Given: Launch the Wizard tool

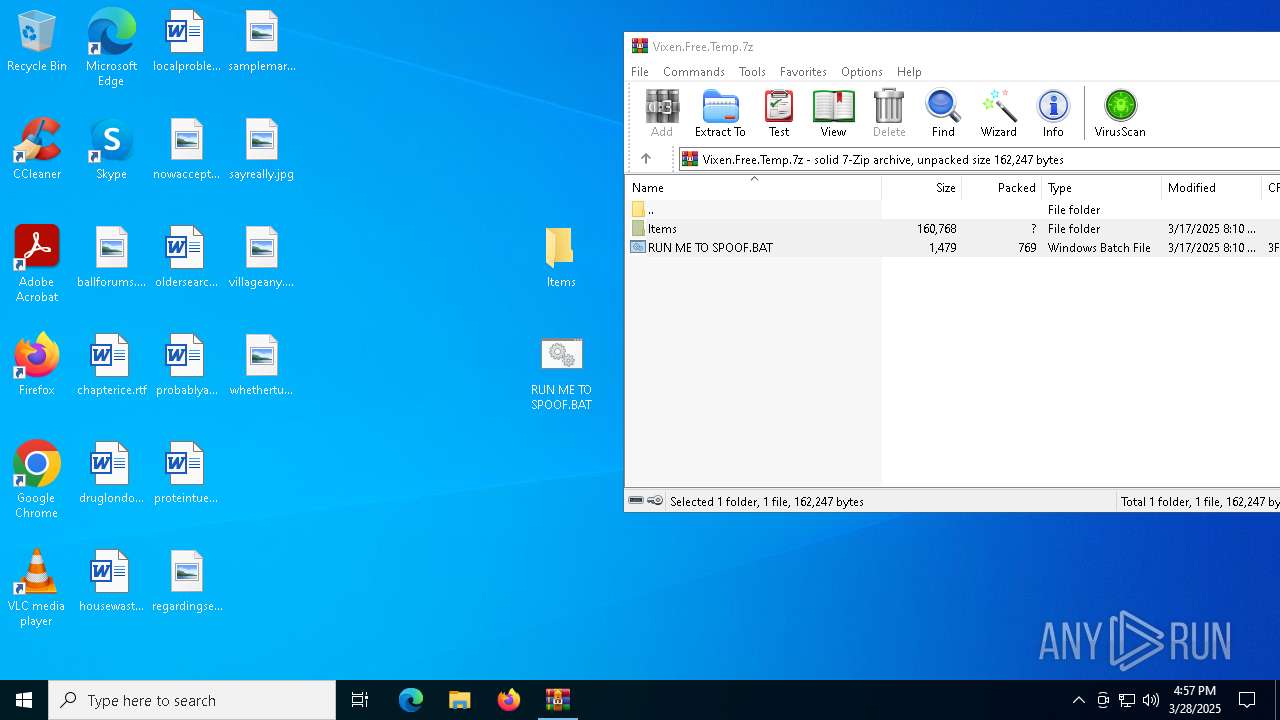Looking at the screenshot, I should pyautogui.click(x=998, y=113).
